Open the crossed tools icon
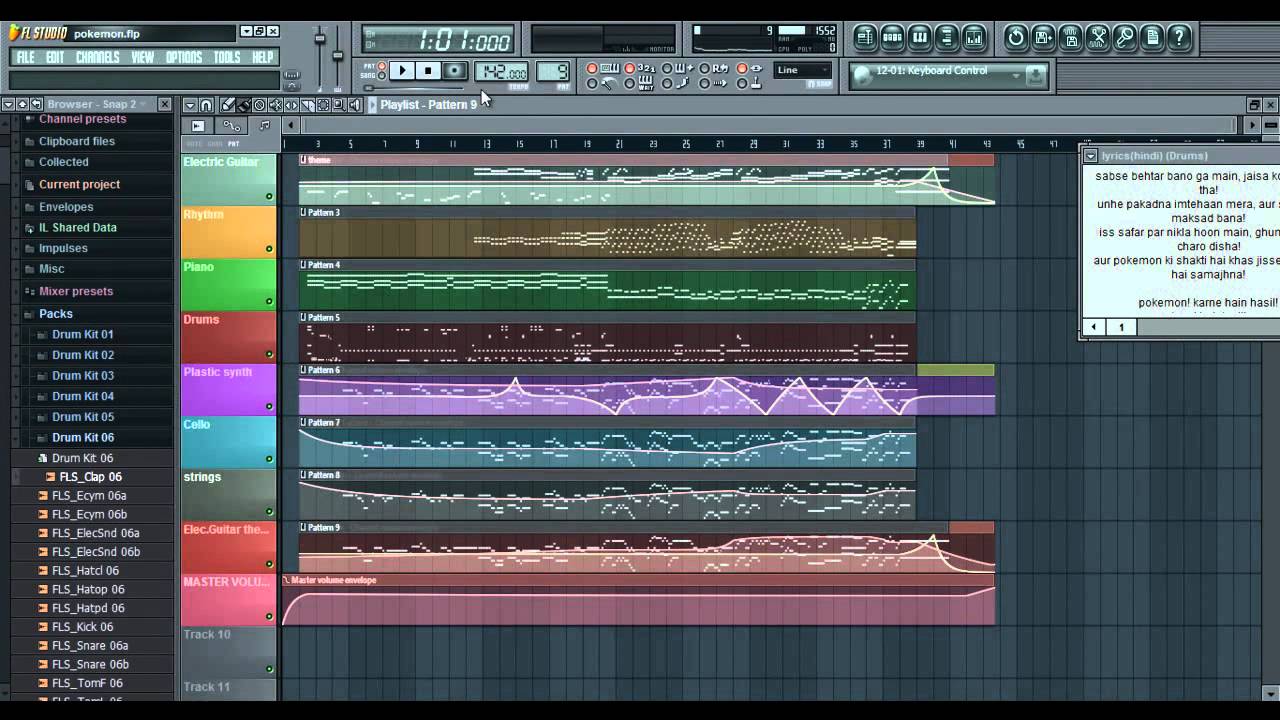This screenshot has width=1280, height=720. pyautogui.click(x=1097, y=38)
